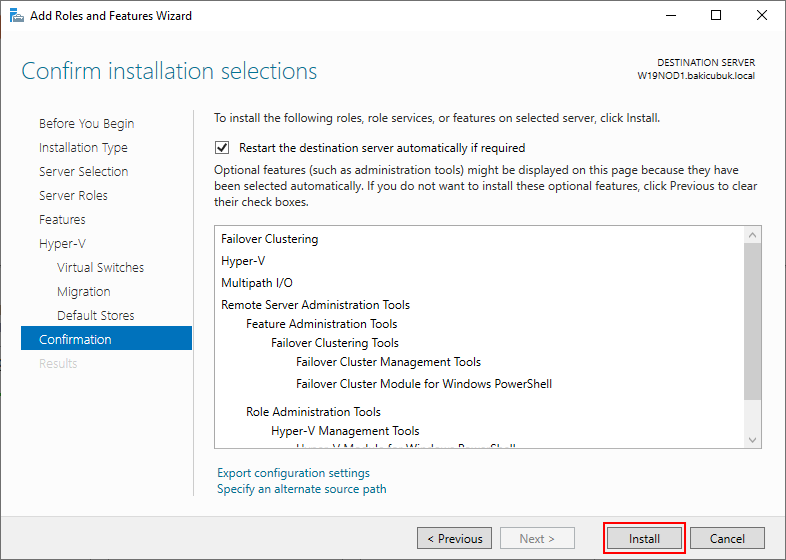The image size is (786, 560).
Task: Click Failover Clustering Tools entry
Action: click(335, 343)
